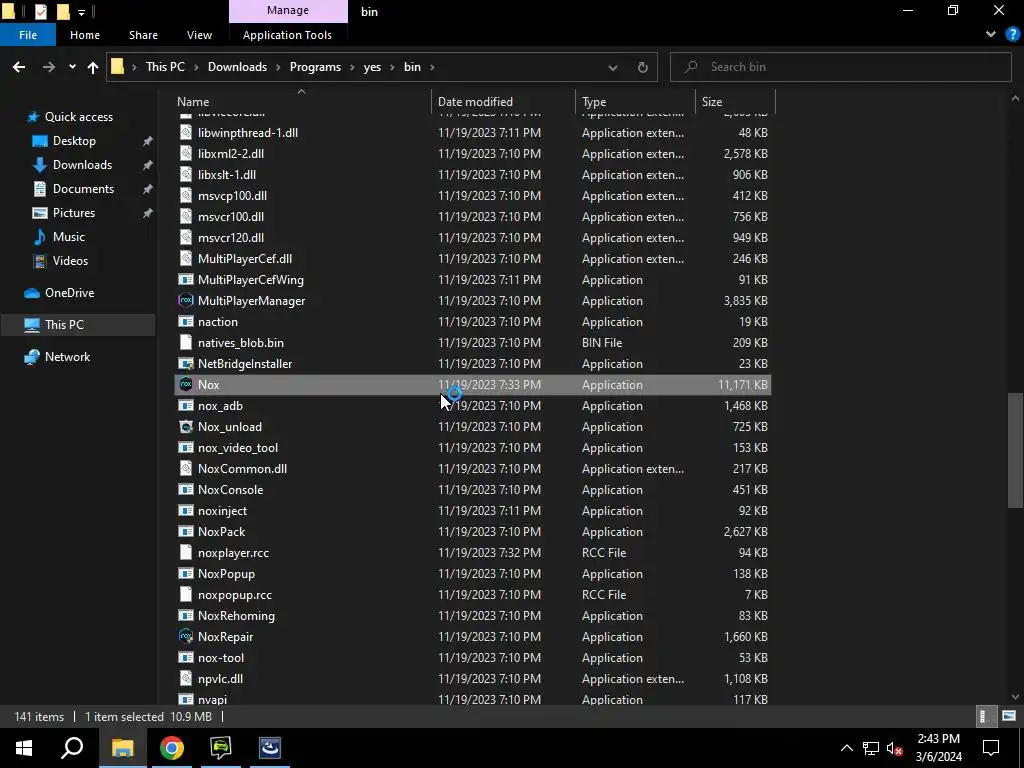Click the Nox_unload file icon
Image resolution: width=1024 pixels, height=768 pixels.
pos(186,426)
